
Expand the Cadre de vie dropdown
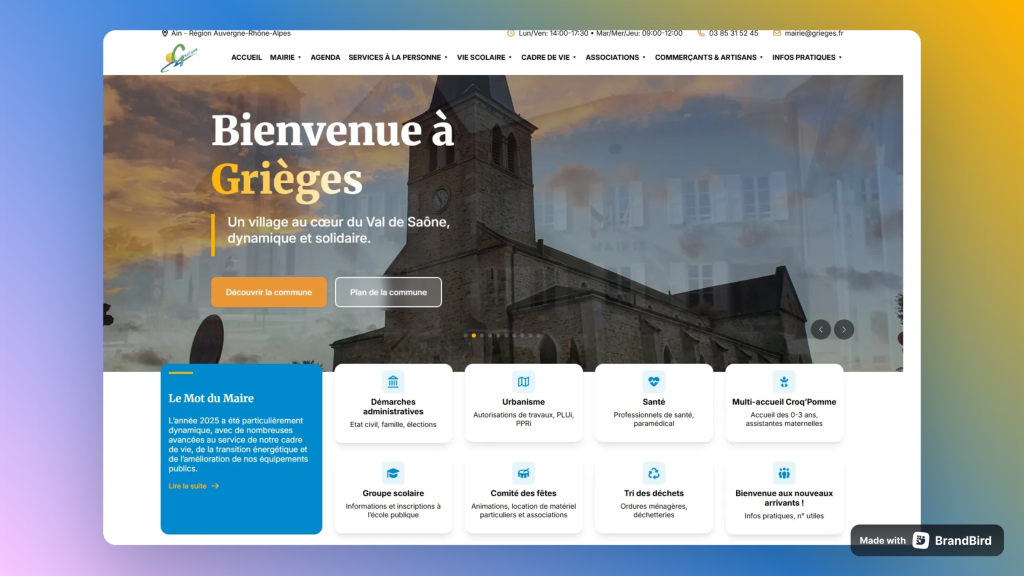[549, 57]
